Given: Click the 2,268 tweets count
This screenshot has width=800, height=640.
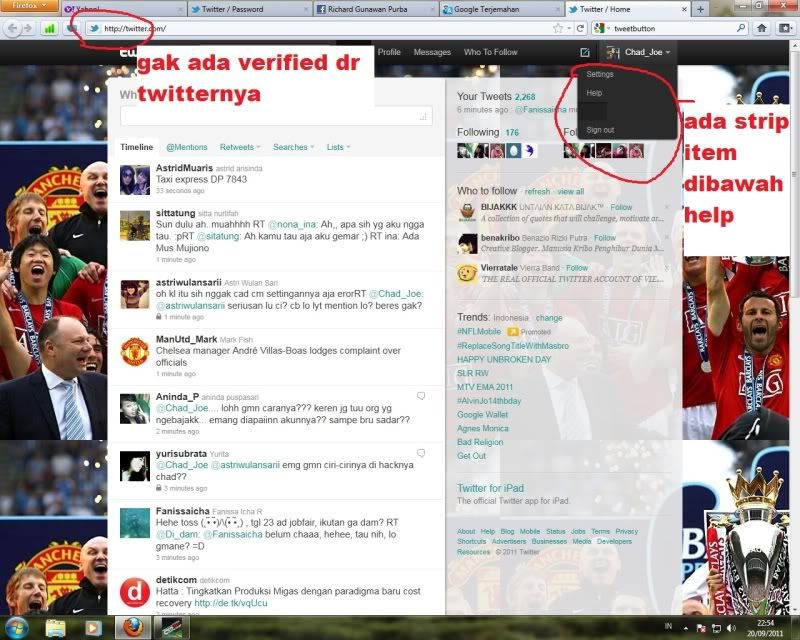Looking at the screenshot, I should pos(525,96).
